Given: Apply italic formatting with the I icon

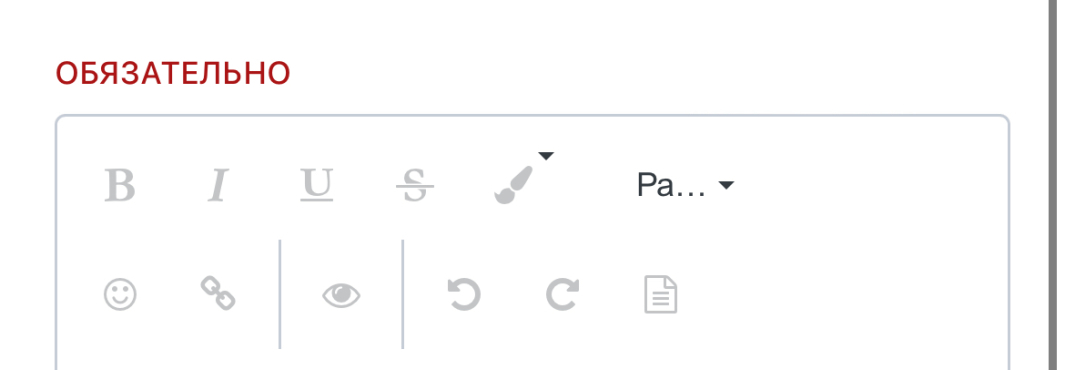Looking at the screenshot, I should (x=217, y=185).
